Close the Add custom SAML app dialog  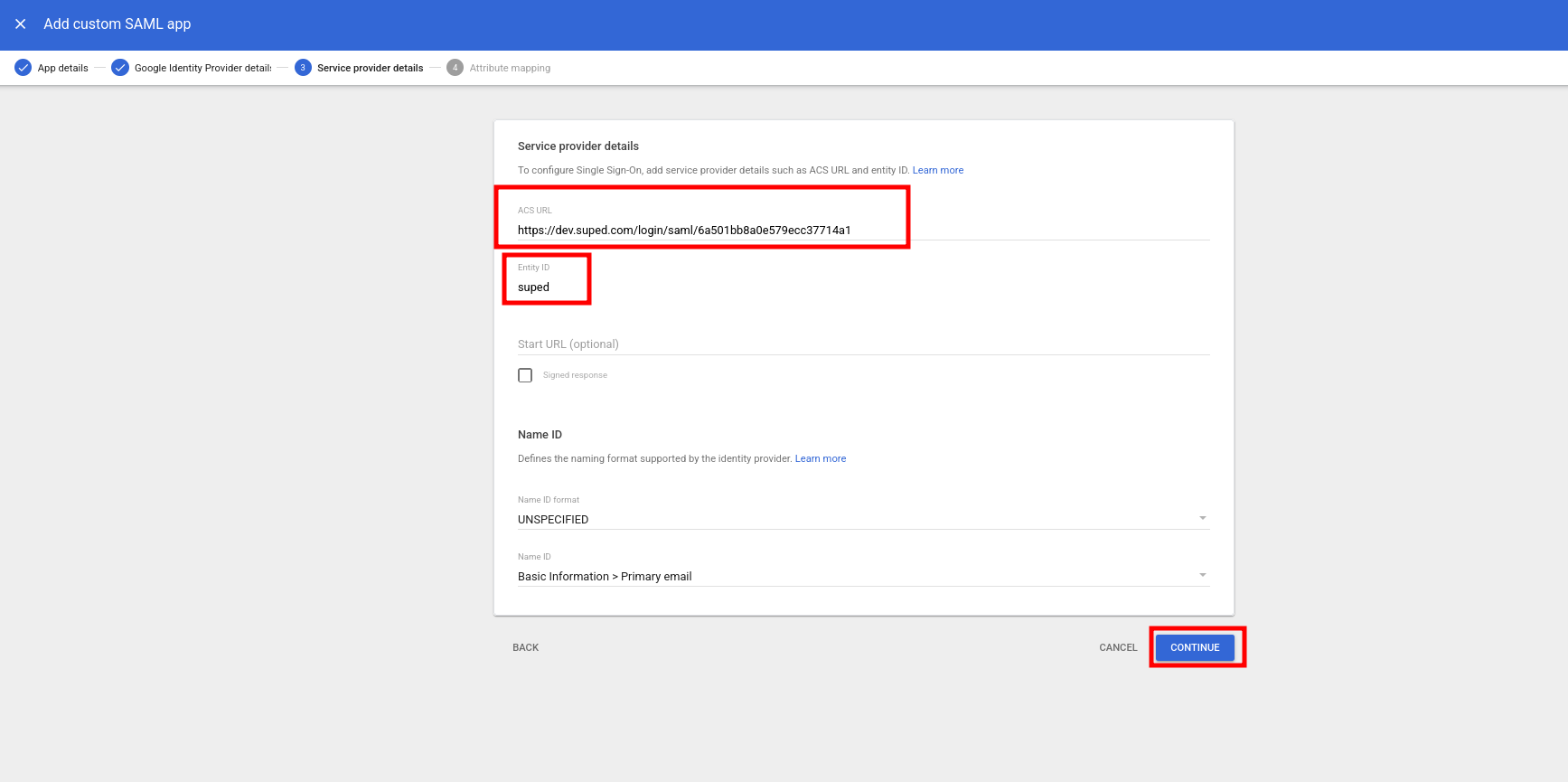[x=20, y=24]
